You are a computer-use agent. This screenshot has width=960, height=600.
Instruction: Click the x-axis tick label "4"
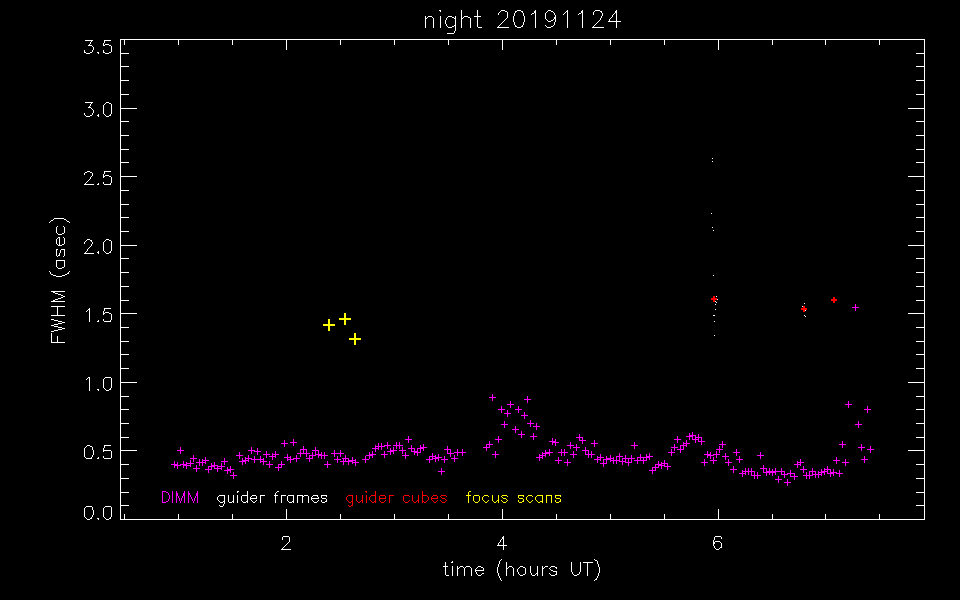tap(502, 543)
